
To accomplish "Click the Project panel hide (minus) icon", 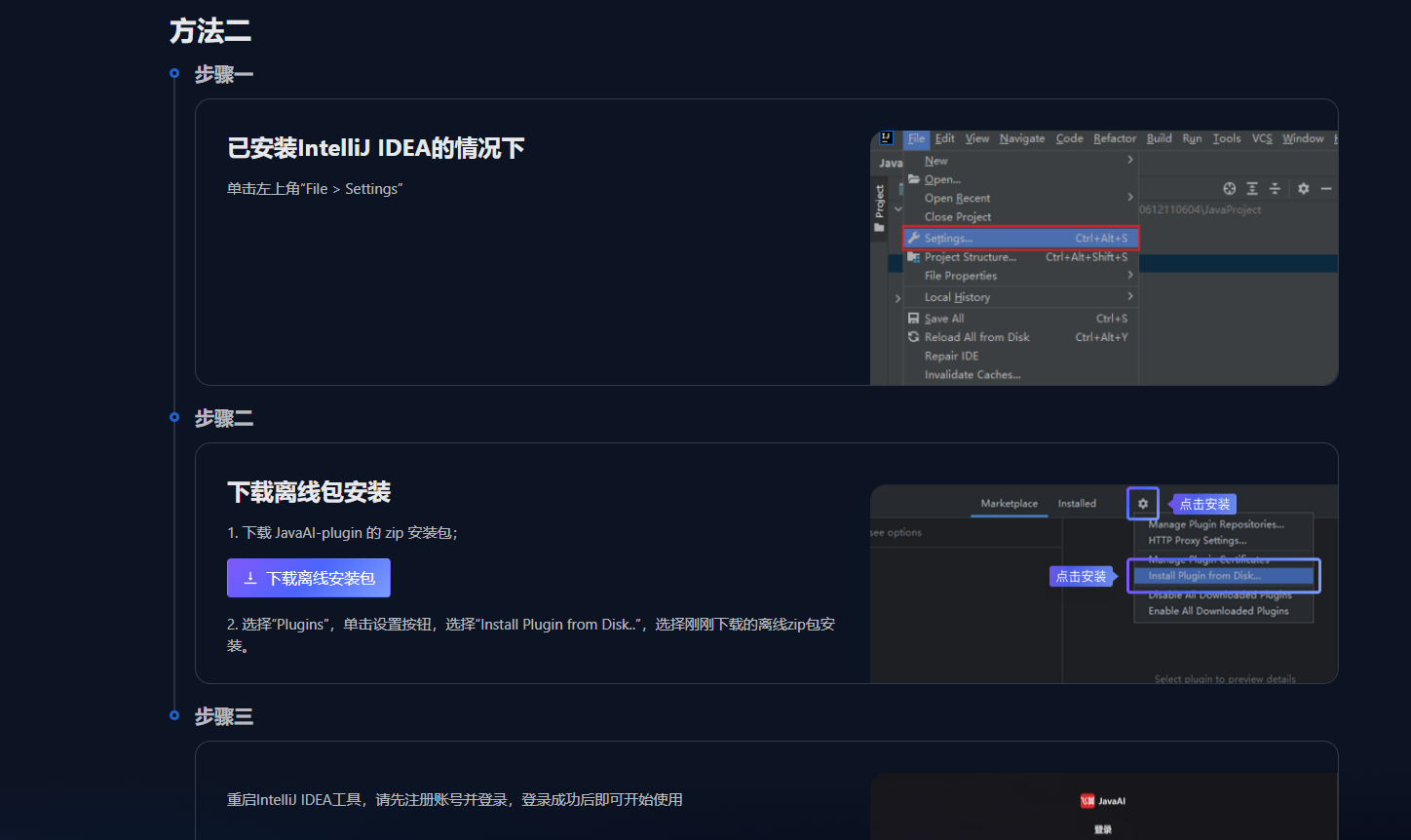I will coord(1326,188).
